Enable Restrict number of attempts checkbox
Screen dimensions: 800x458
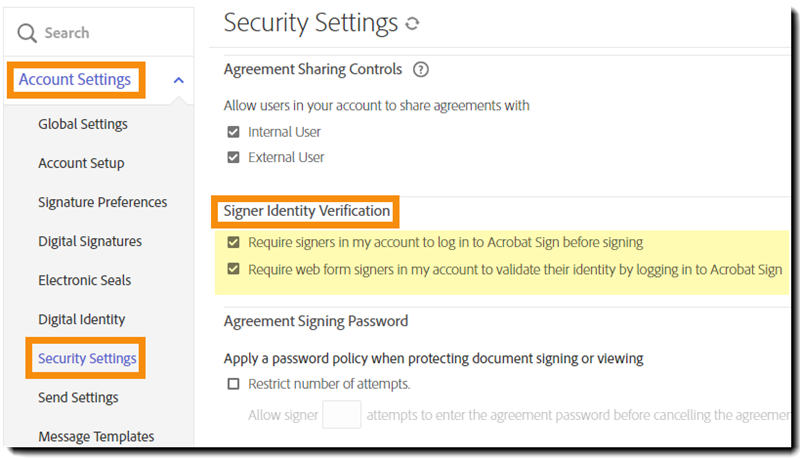pos(233,384)
